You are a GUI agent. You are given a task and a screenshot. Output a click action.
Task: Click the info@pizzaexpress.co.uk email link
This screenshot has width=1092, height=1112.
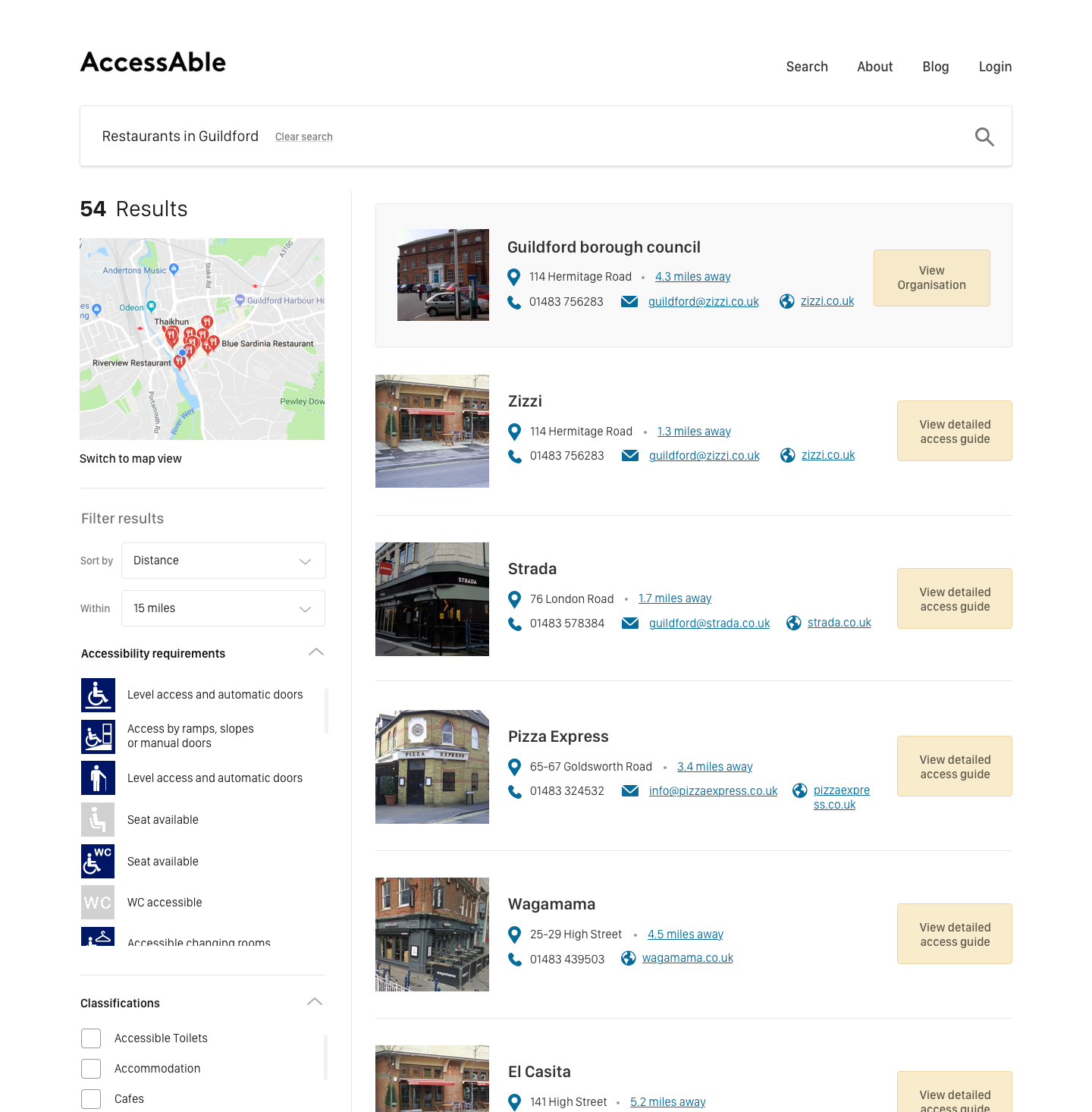point(714,791)
